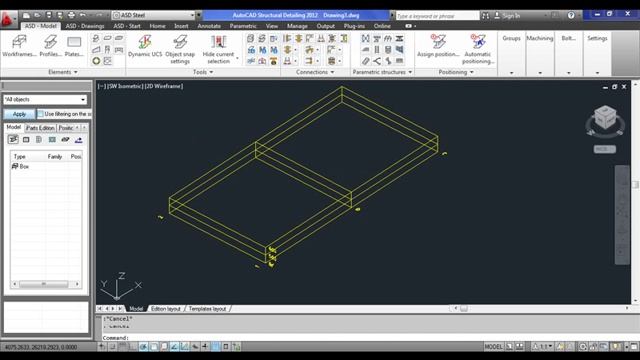Expand the Elements panel arrow

click(76, 72)
